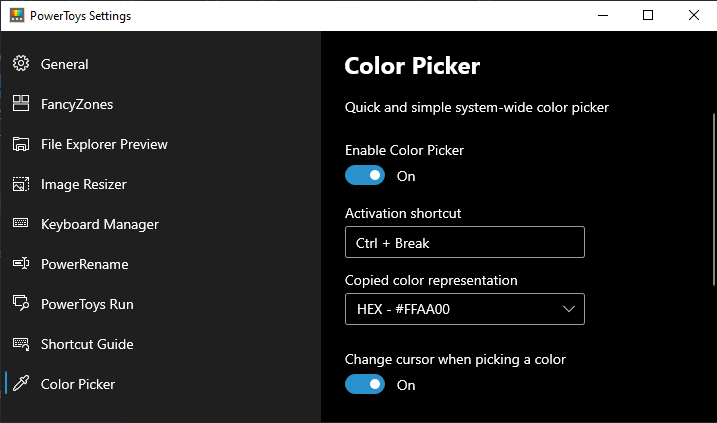Click the vertical scrollbar on settings page
The height and width of the screenshot is (423, 717).
714,199
